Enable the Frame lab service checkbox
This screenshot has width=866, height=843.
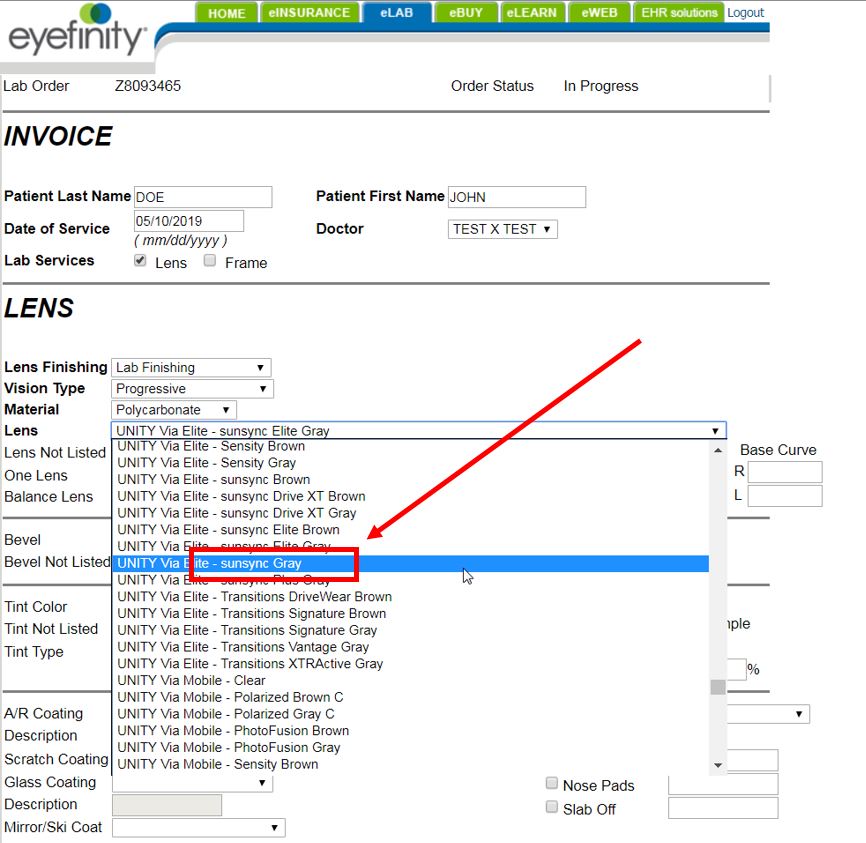[210, 261]
